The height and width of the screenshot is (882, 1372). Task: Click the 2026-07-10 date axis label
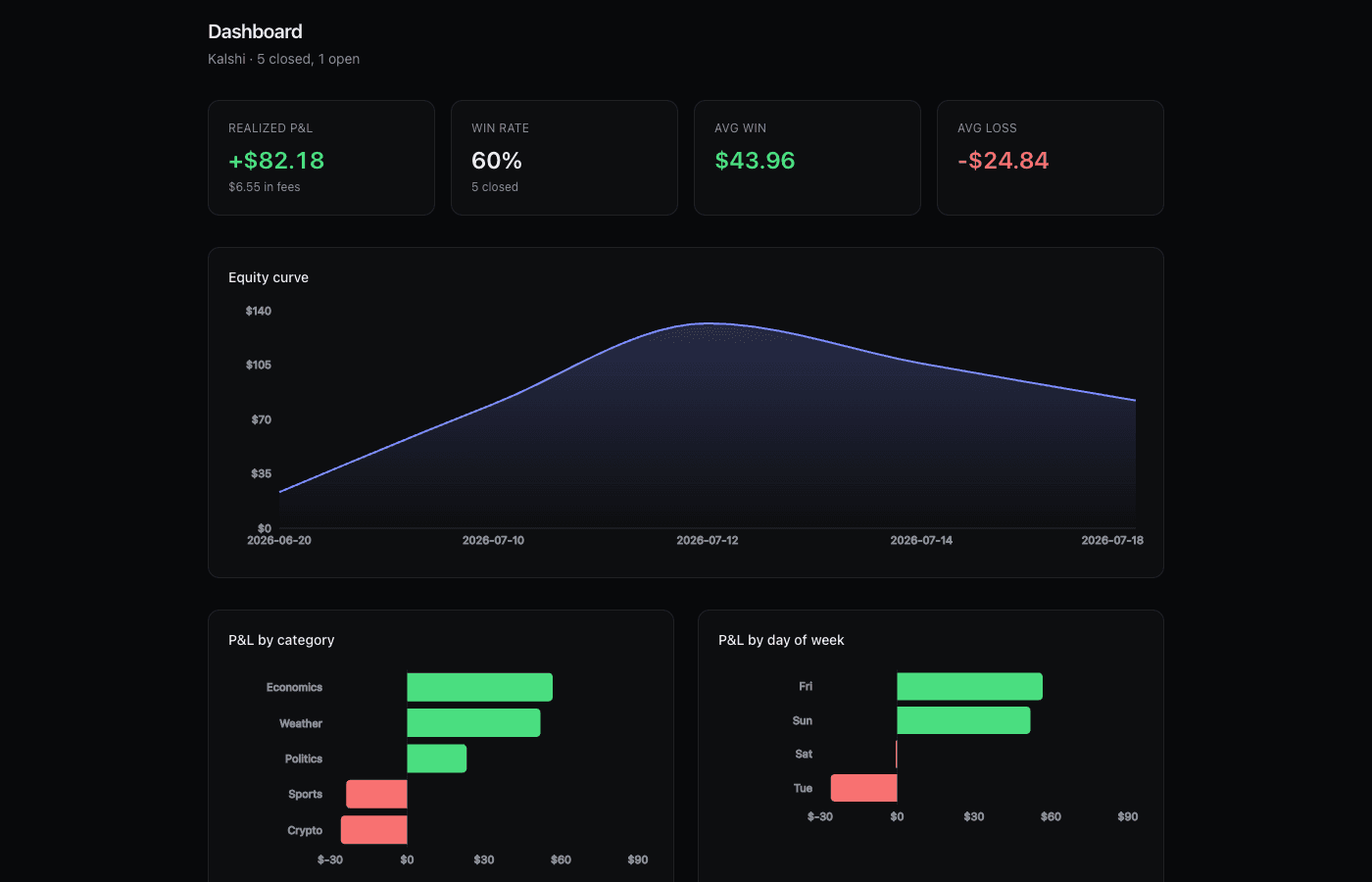[x=493, y=540]
